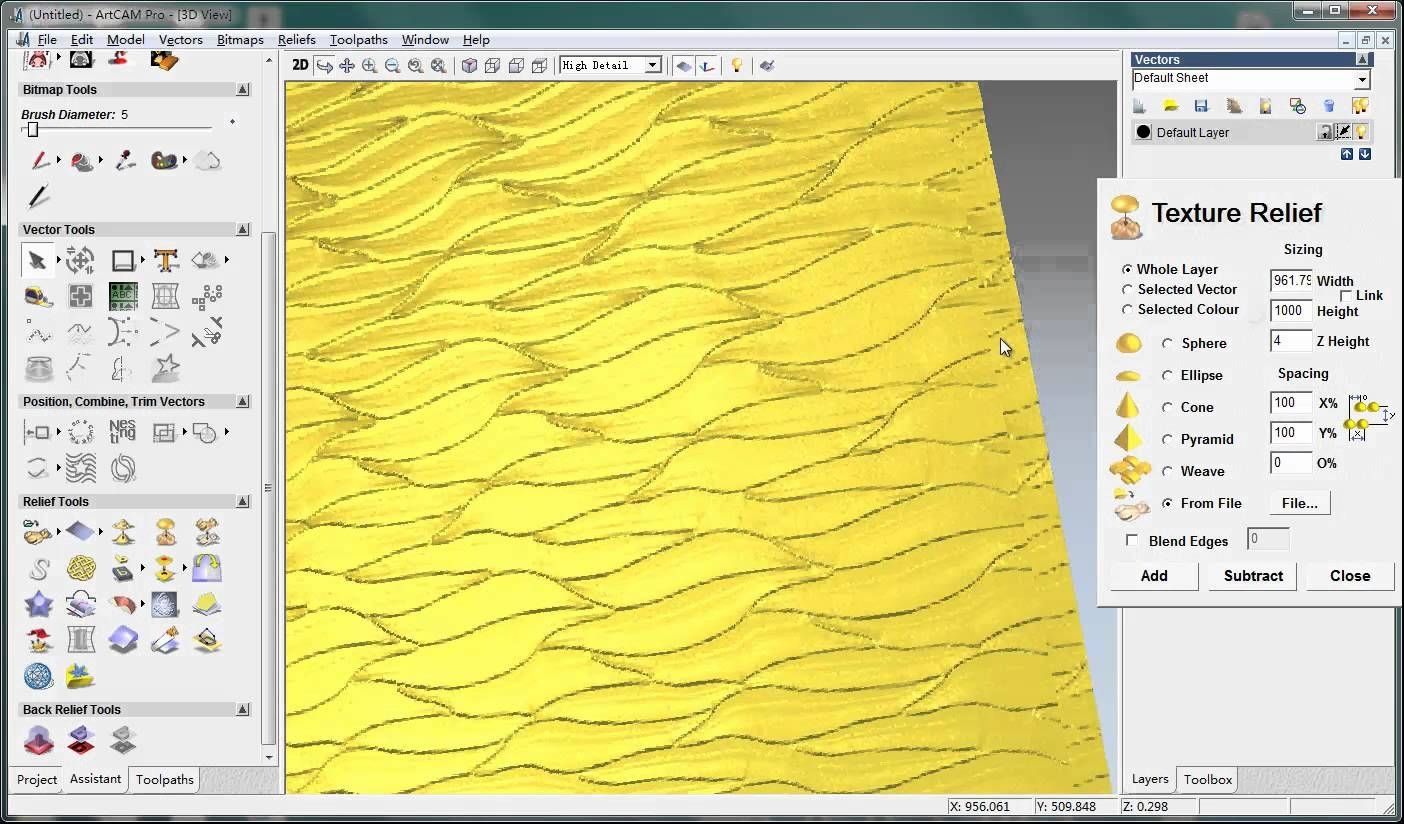Select the Sphere texture radio button
The width and height of the screenshot is (1404, 824).
point(1167,343)
